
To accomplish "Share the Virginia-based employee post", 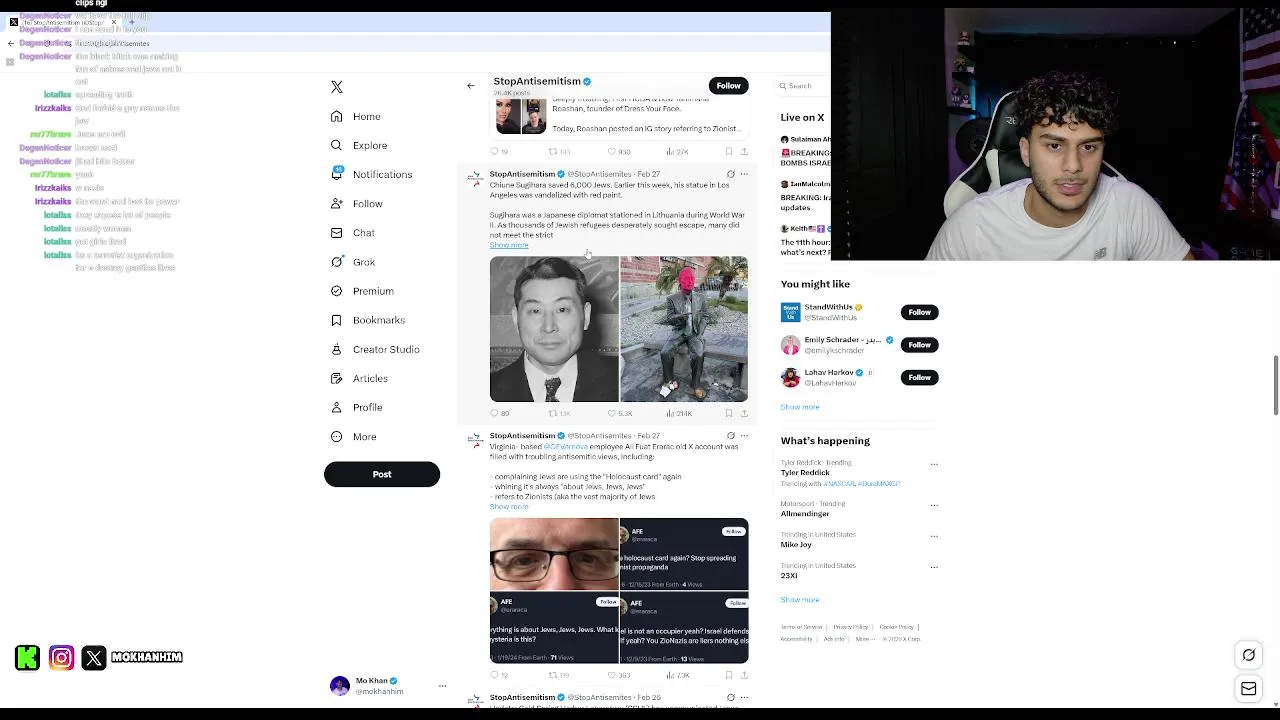I will [x=744, y=675].
